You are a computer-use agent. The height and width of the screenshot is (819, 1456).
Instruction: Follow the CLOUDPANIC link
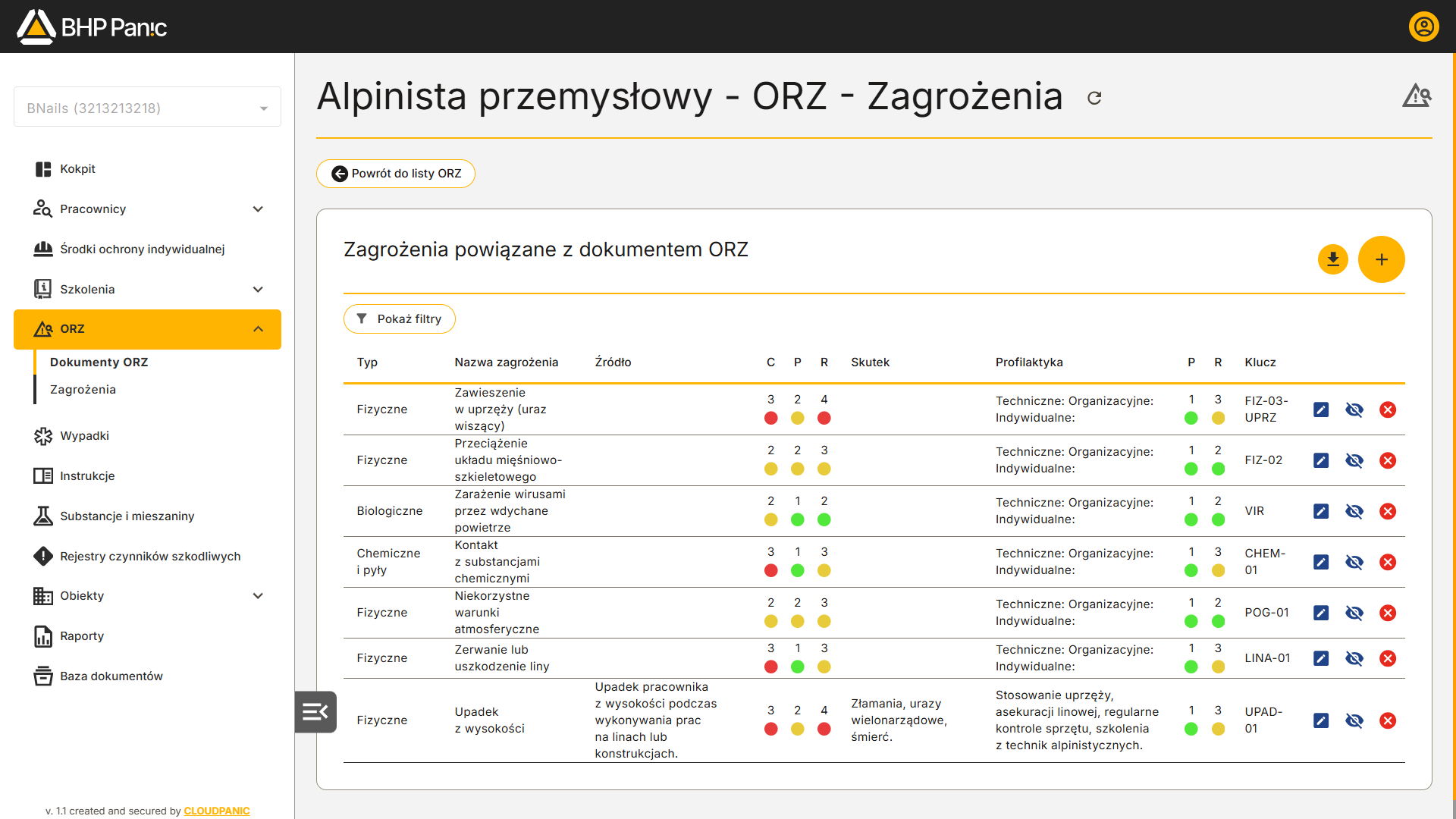pos(216,811)
